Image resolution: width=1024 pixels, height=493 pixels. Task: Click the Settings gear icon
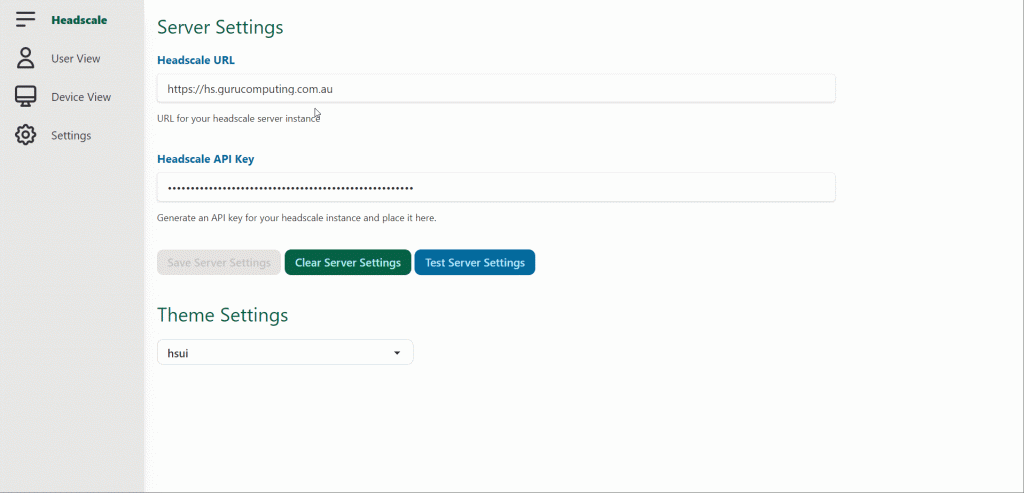click(25, 135)
